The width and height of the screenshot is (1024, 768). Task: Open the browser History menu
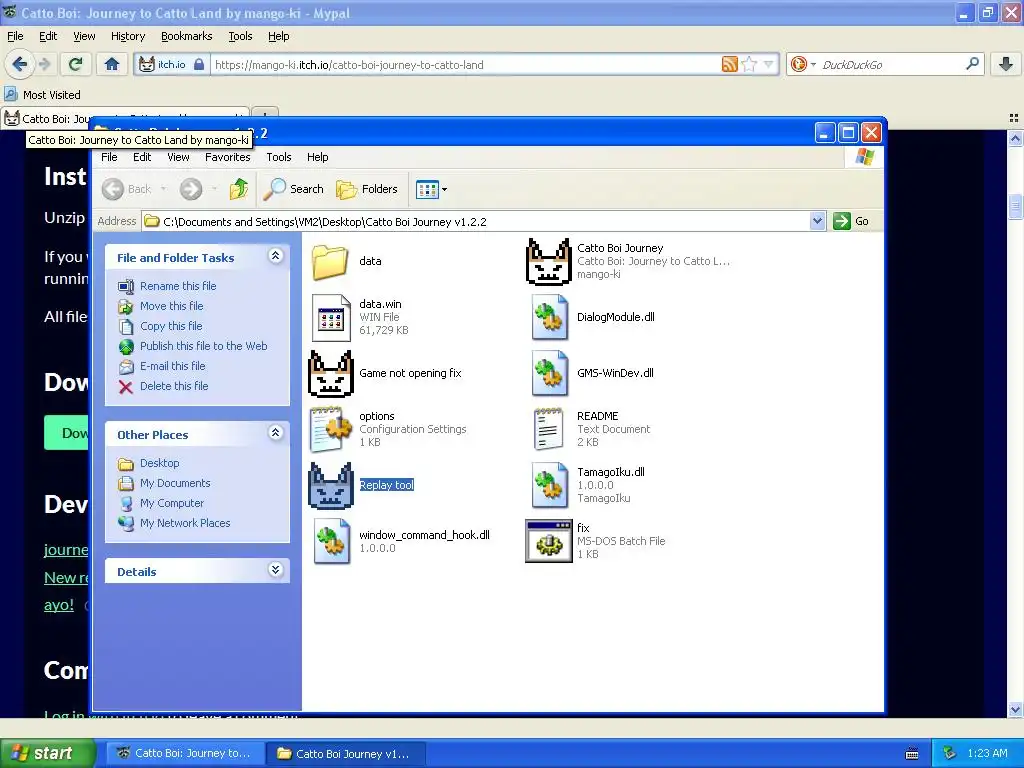pyautogui.click(x=127, y=36)
